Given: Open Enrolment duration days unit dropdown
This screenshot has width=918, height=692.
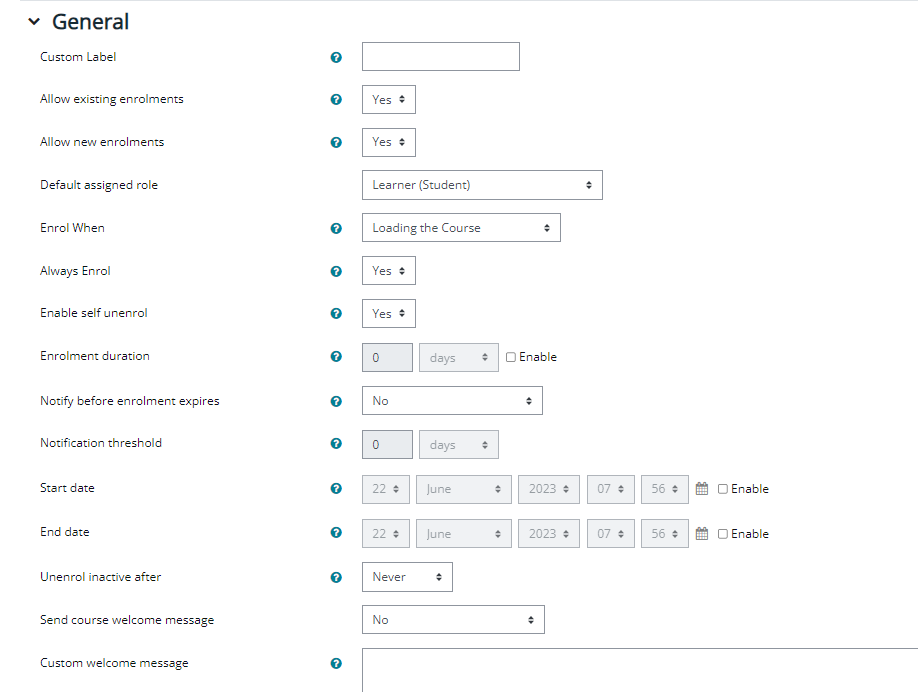Looking at the screenshot, I should (x=459, y=357).
